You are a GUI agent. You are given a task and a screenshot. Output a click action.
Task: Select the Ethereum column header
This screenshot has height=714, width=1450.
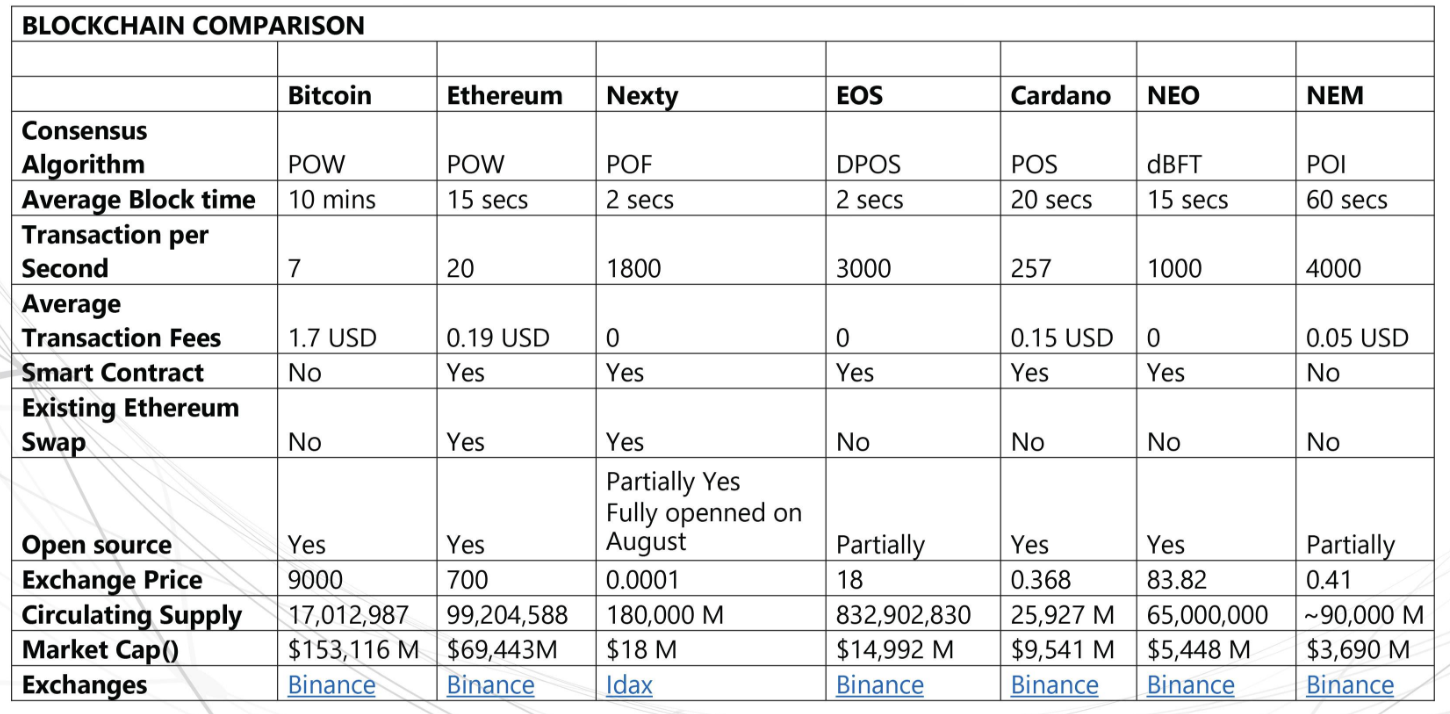pyautogui.click(x=504, y=95)
